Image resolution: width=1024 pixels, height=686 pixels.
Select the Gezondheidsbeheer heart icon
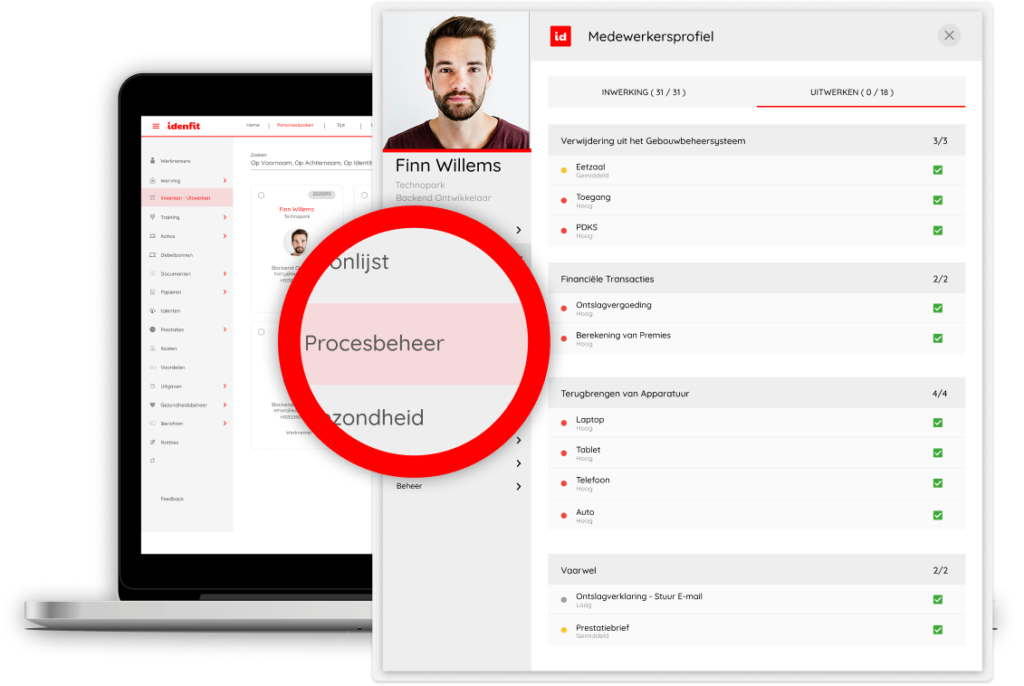click(152, 405)
